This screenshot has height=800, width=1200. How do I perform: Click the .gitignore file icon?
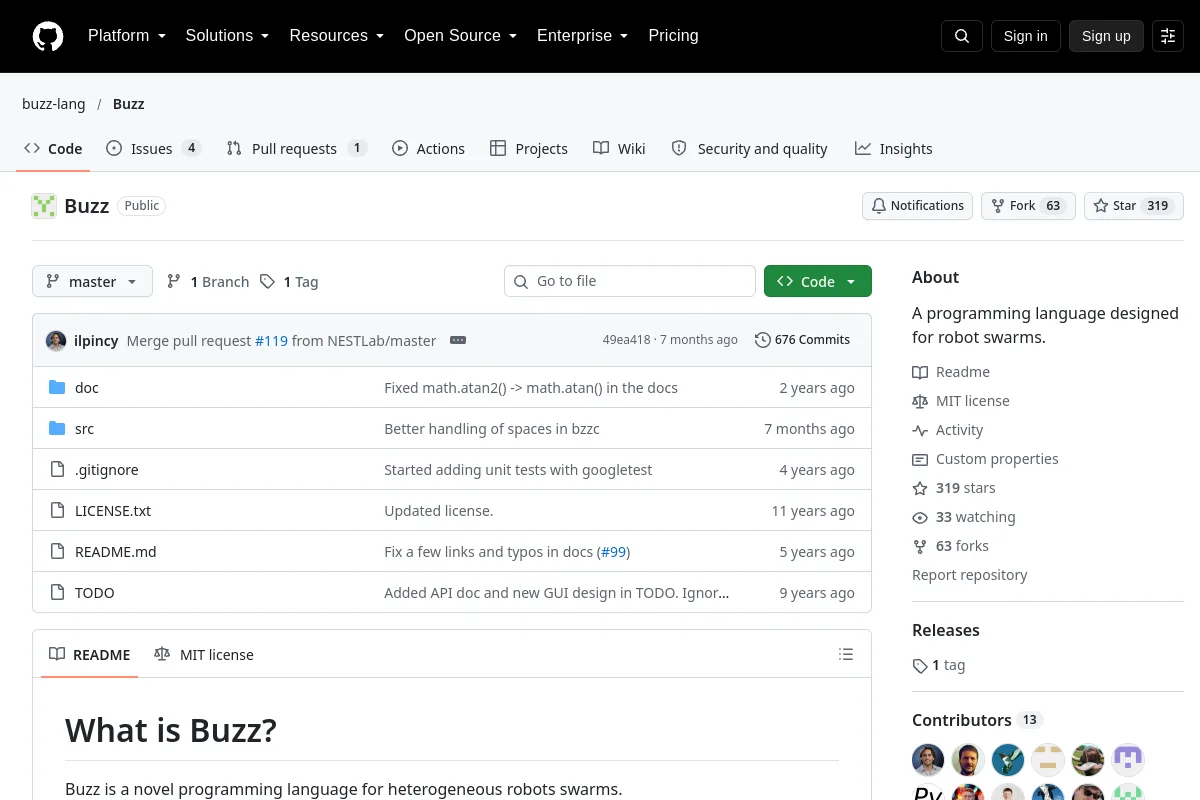coord(57,470)
